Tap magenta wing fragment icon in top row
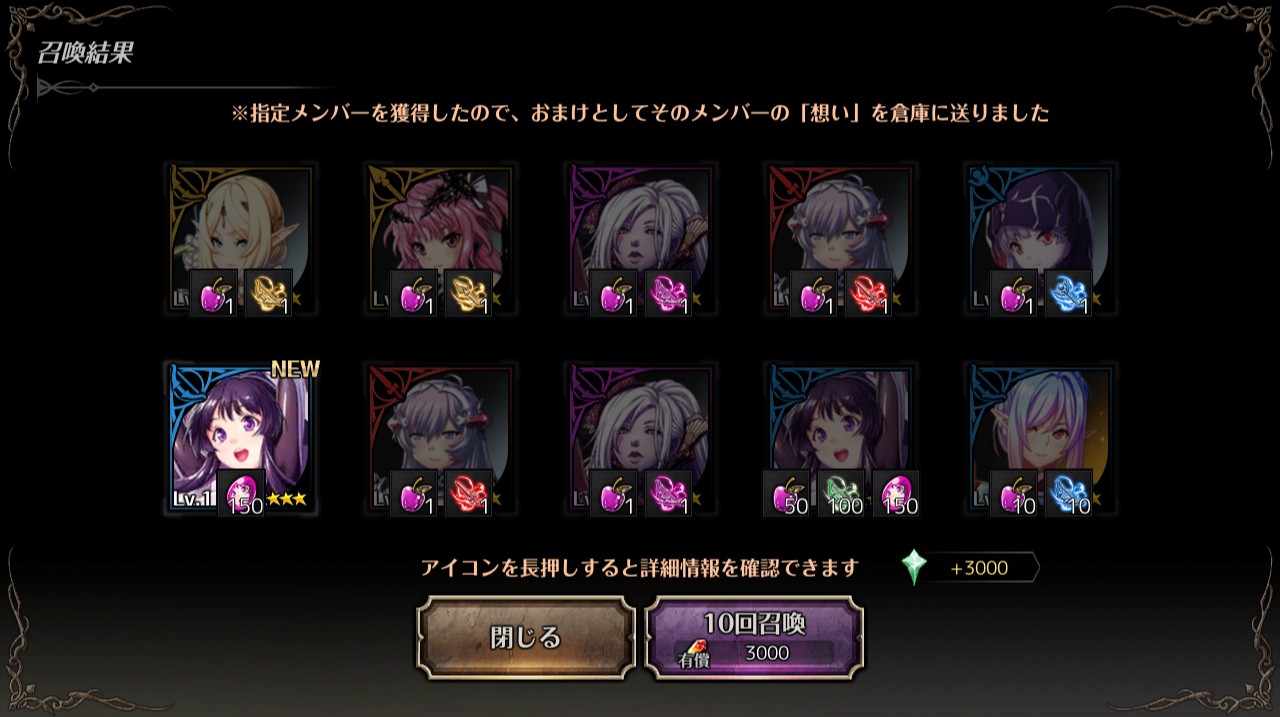 (x=668, y=293)
